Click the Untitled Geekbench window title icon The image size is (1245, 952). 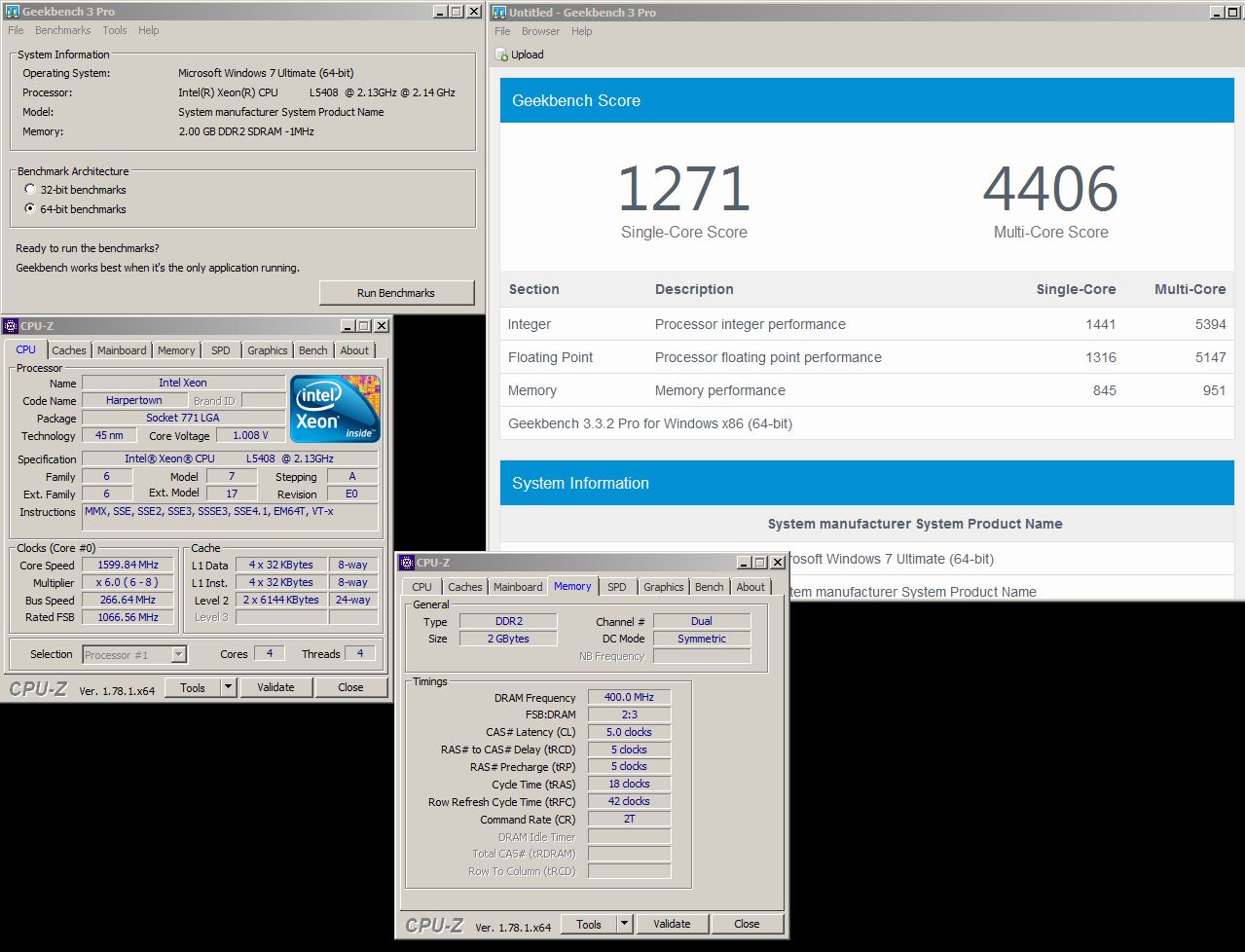(x=499, y=12)
